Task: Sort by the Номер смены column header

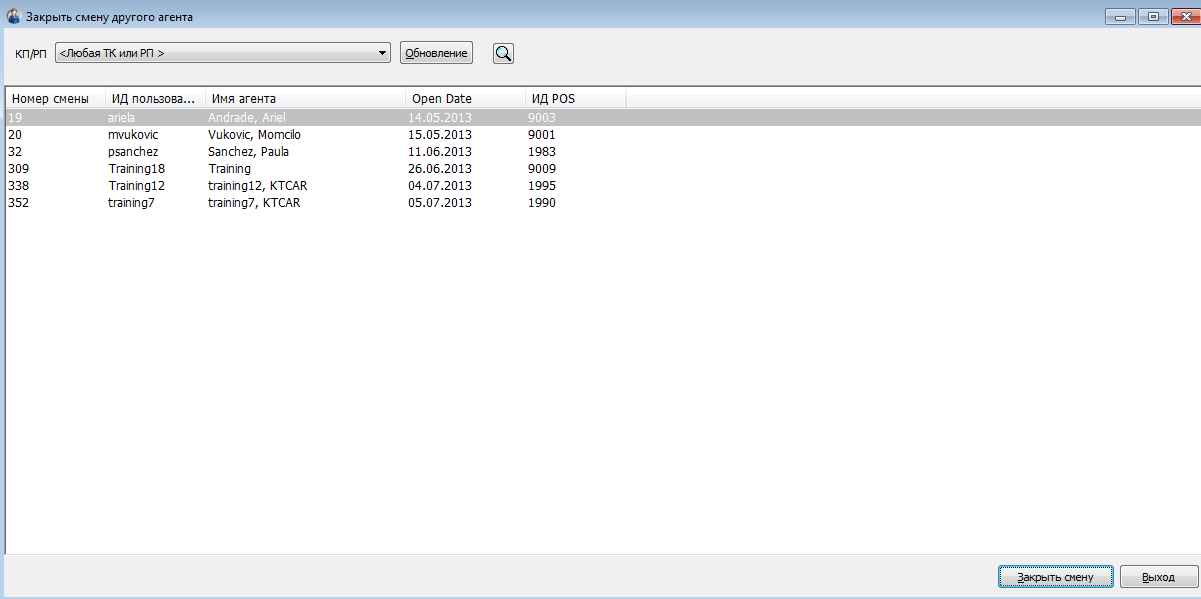Action: [x=56, y=98]
